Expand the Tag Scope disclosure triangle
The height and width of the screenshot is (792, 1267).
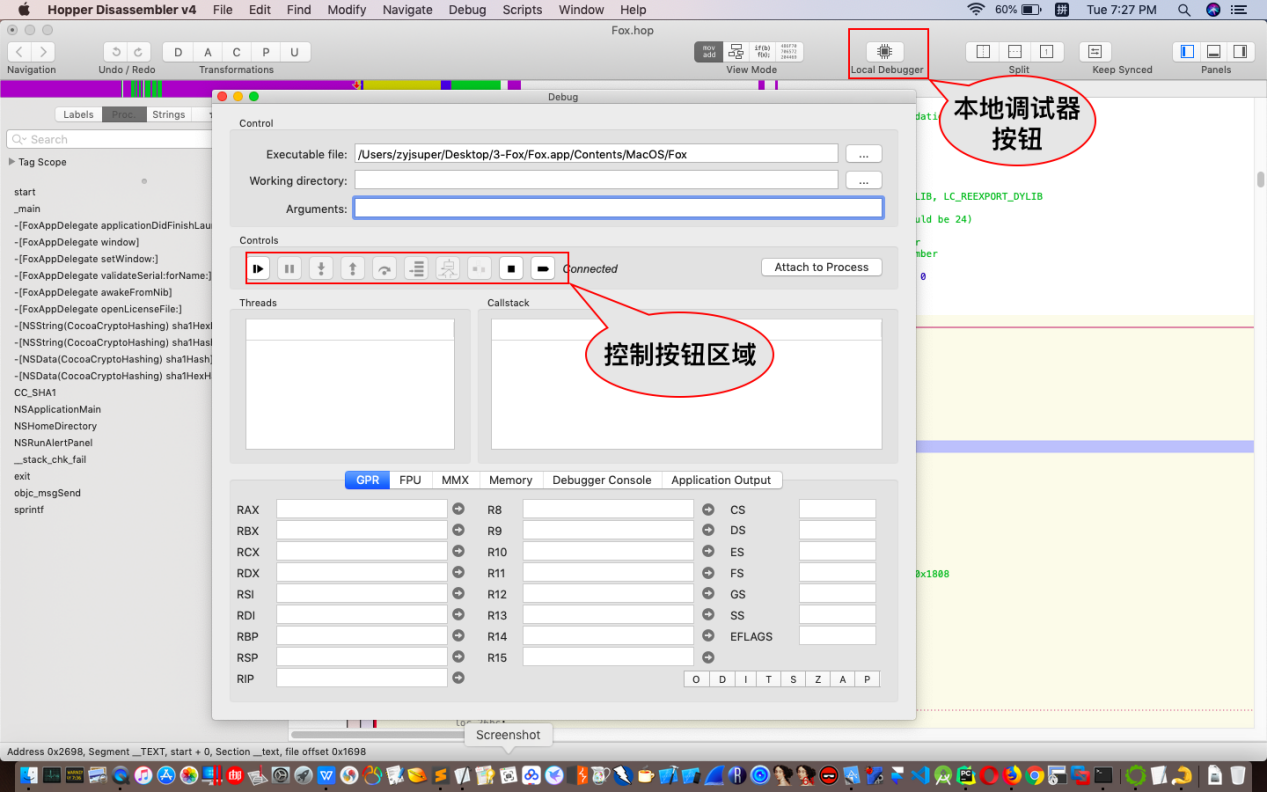pyautogui.click(x=12, y=162)
